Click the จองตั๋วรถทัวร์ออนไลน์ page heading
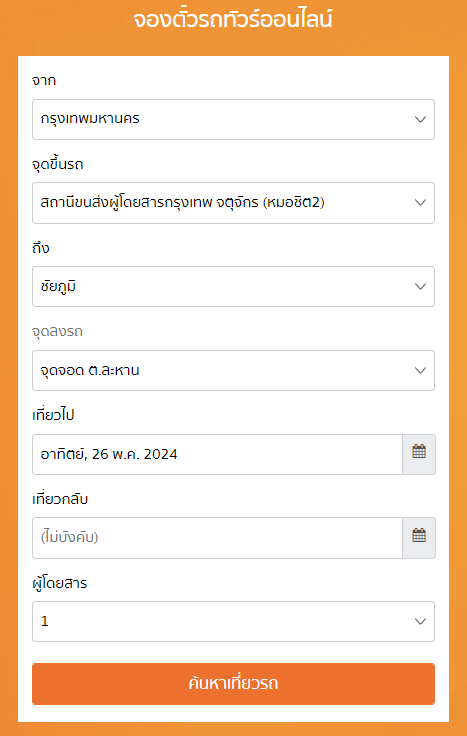This screenshot has height=736, width=467. pyautogui.click(x=233, y=20)
